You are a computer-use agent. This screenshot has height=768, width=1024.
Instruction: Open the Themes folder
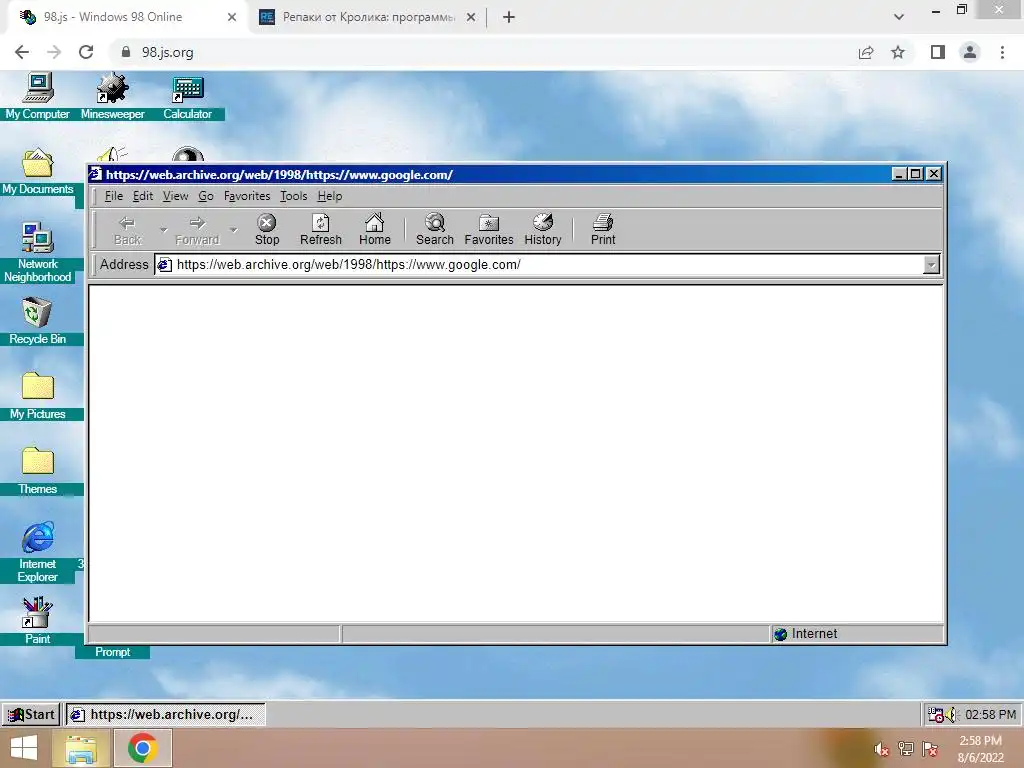click(37, 471)
